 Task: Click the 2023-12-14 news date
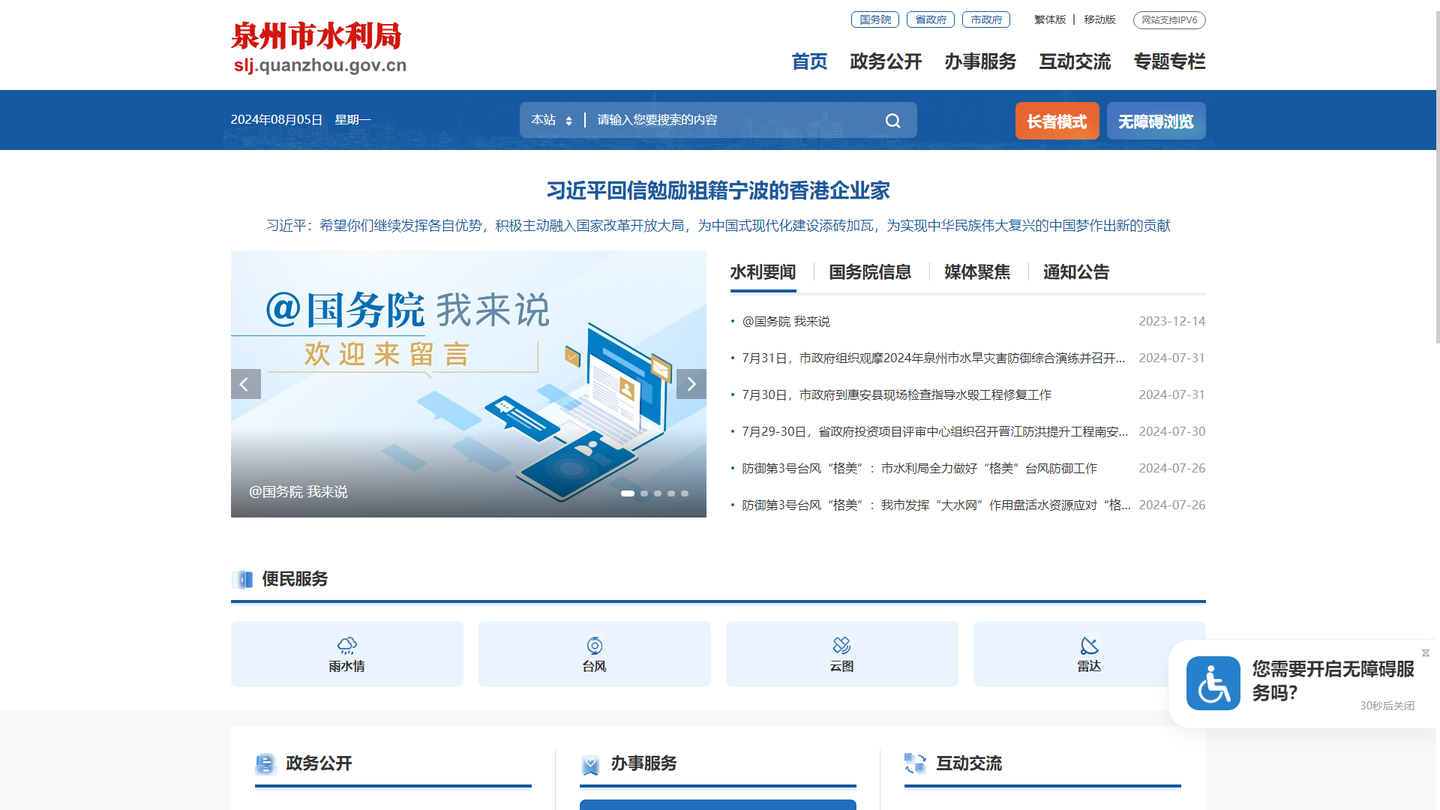(x=1172, y=321)
